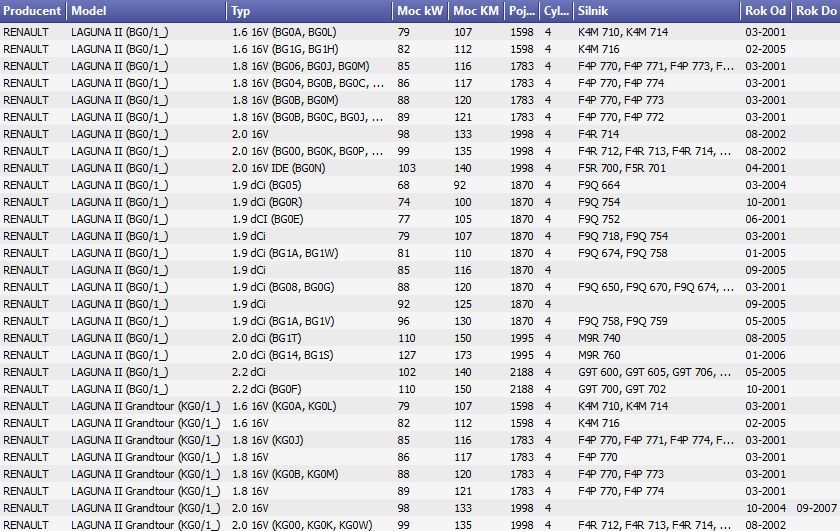
Task: Sort table by the Producent column header
Action: point(33,11)
